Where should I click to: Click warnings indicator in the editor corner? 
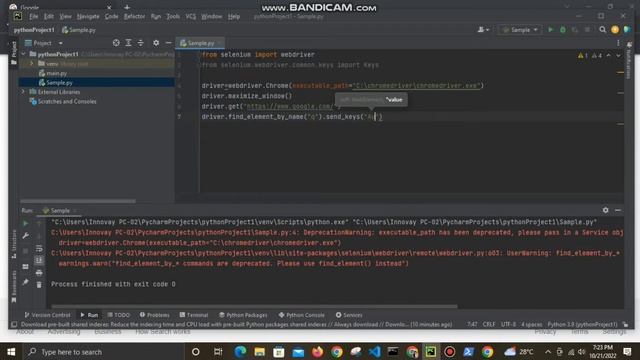coord(590,55)
